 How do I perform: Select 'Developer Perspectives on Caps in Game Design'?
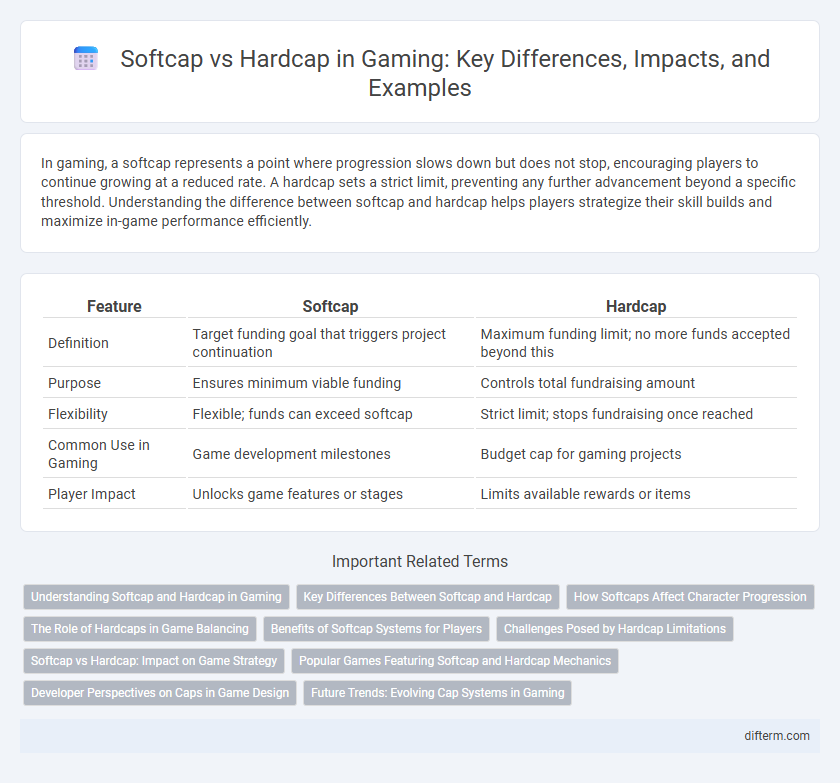pyautogui.click(x=160, y=692)
